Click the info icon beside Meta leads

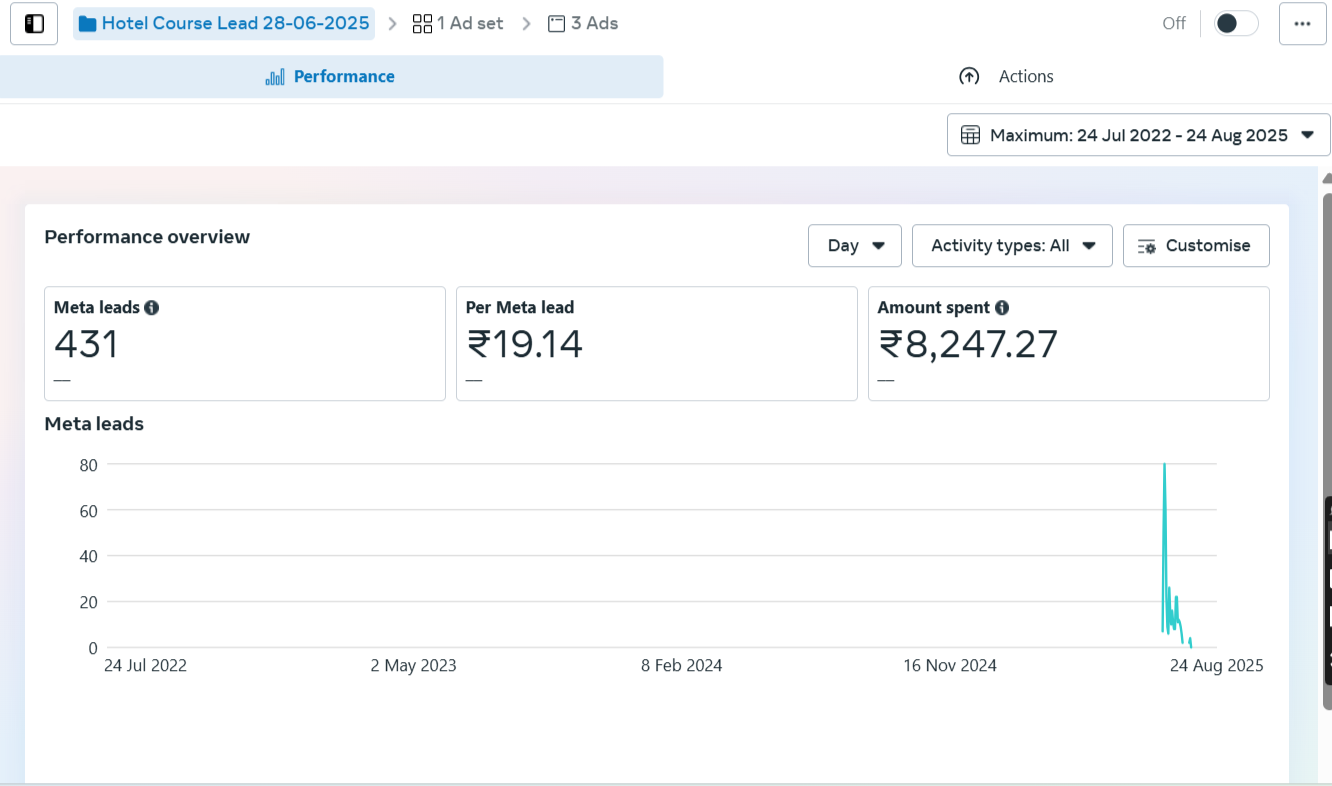(x=152, y=308)
